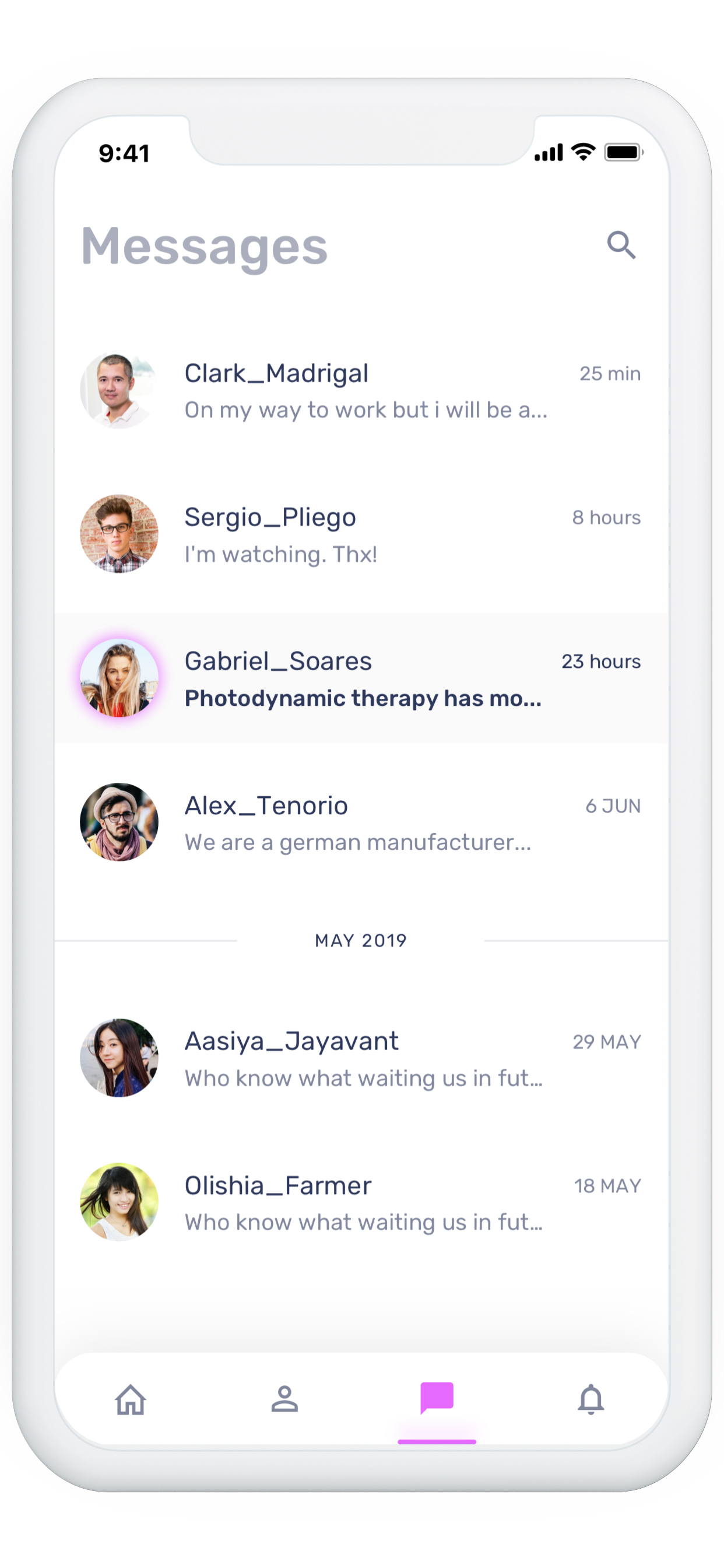Open Clark_Madrigal's profile photo
The width and height of the screenshot is (724, 1568).
[120, 390]
